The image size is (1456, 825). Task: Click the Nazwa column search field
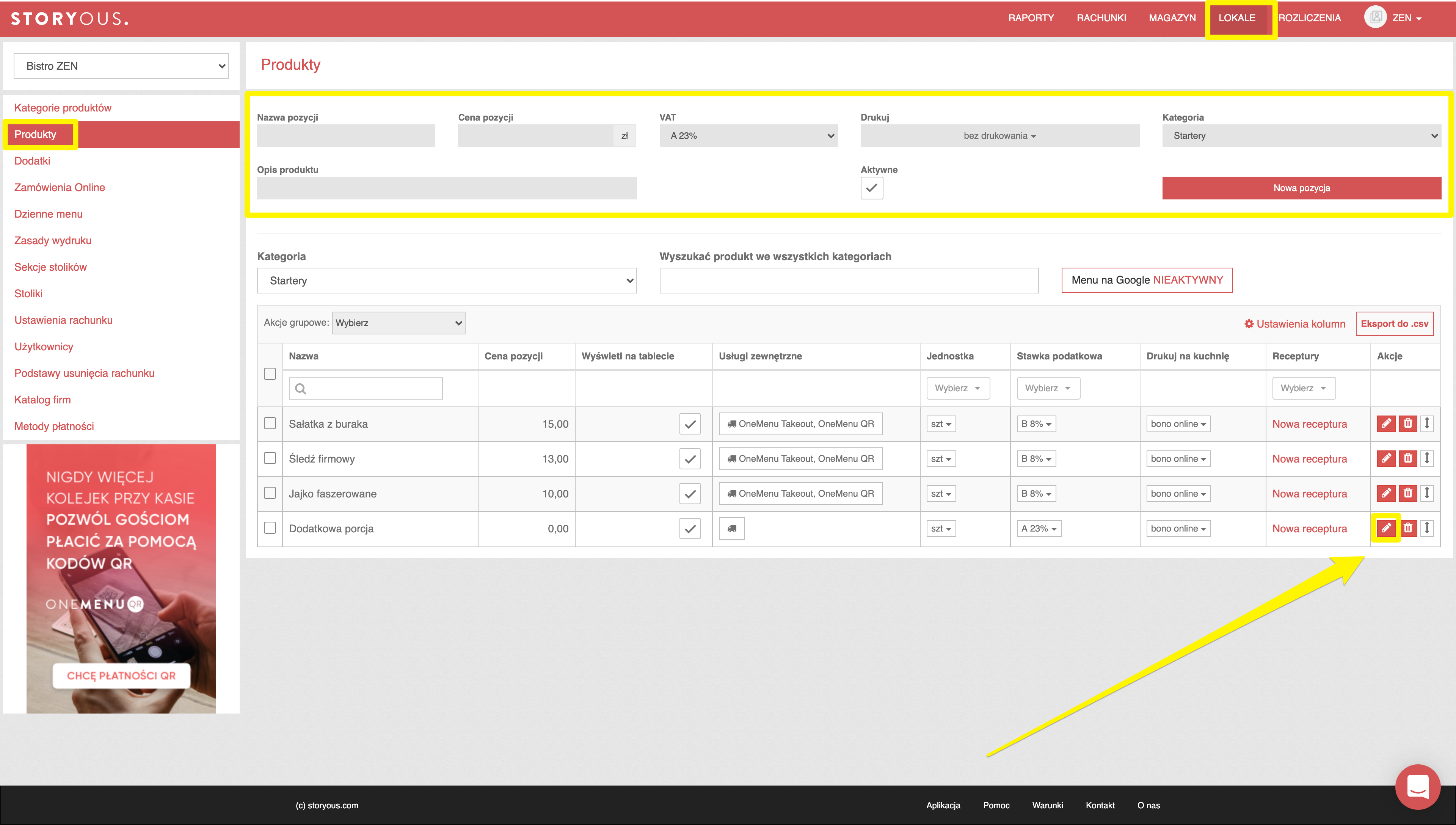pos(366,388)
